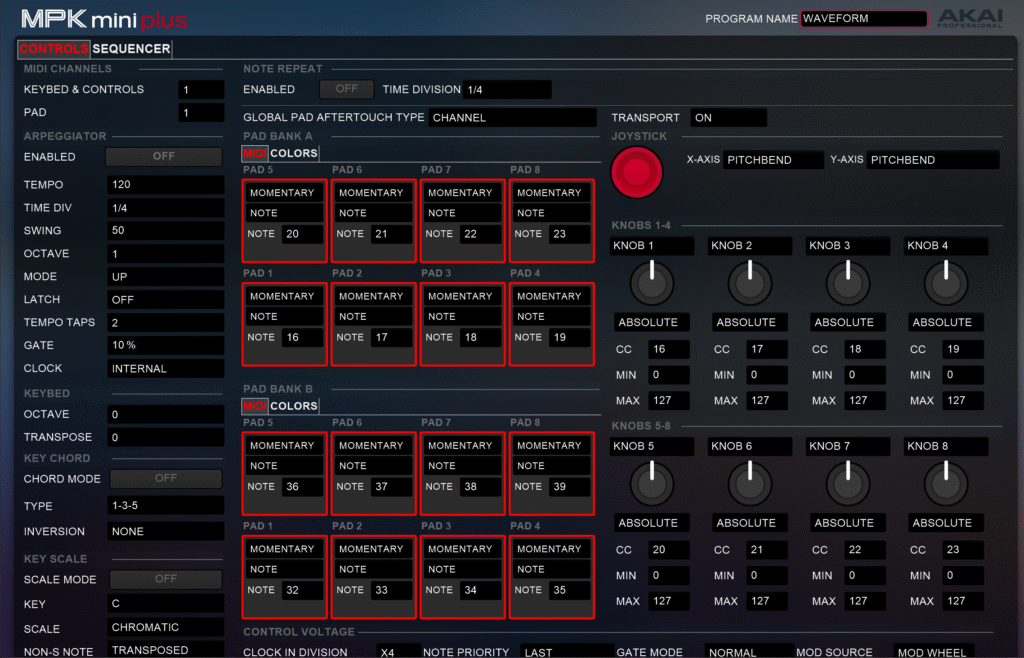Click Knob 3 MIN value field
This screenshot has height=658, width=1024.
coord(865,375)
